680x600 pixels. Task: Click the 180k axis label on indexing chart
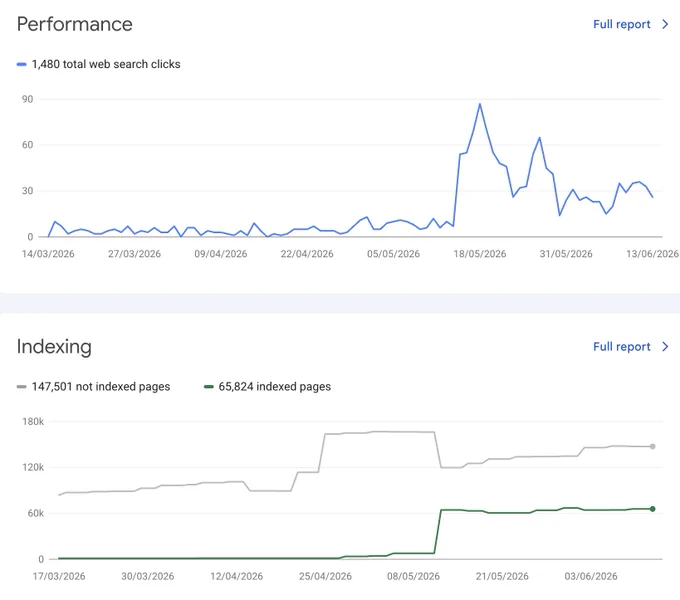pyautogui.click(x=33, y=422)
